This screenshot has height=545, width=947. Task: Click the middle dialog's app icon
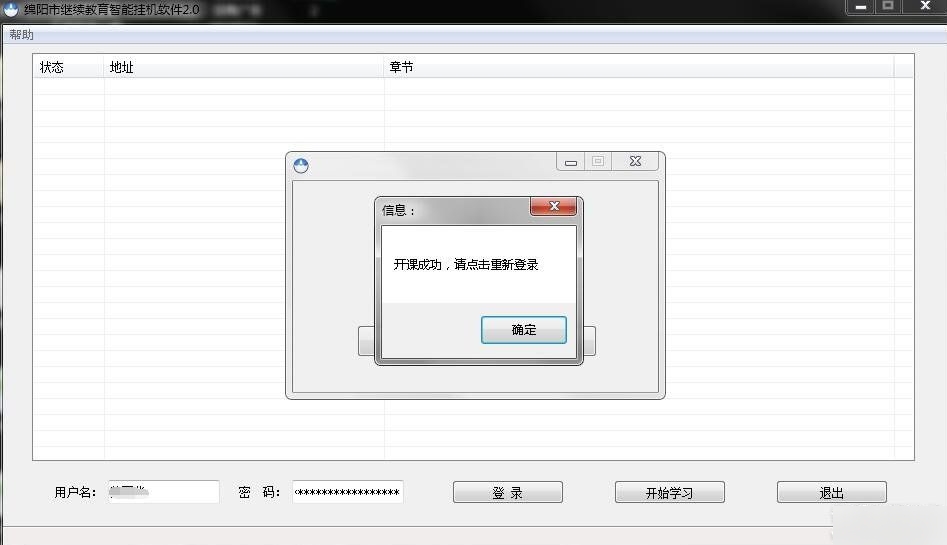[301, 166]
